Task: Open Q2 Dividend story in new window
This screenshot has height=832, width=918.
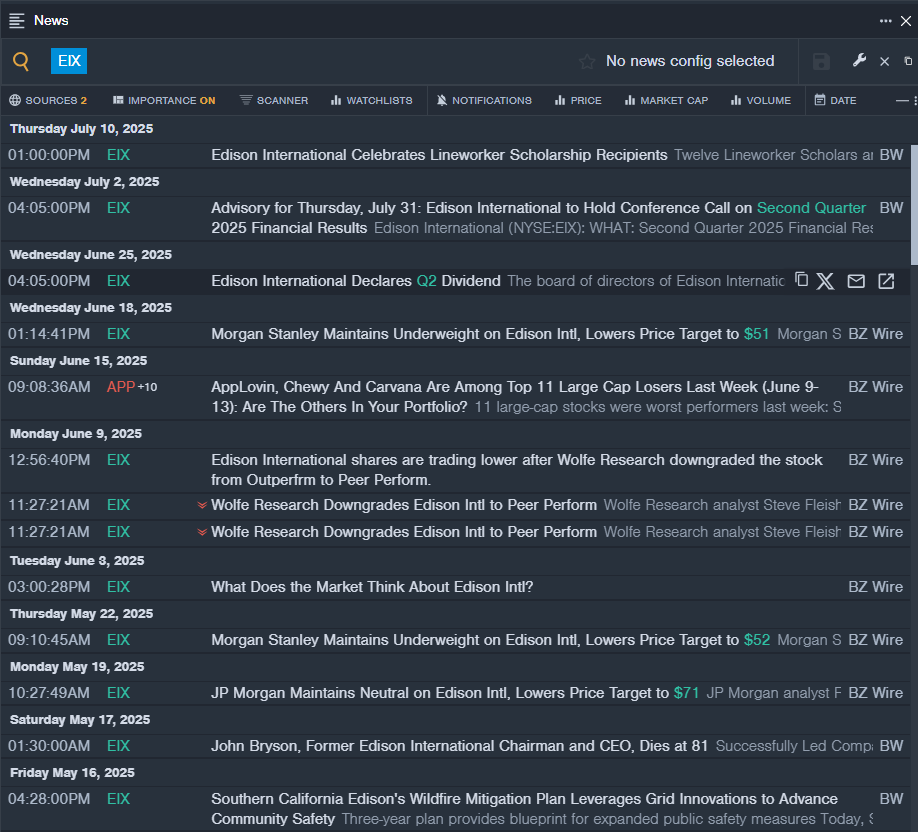Action: 886,281
